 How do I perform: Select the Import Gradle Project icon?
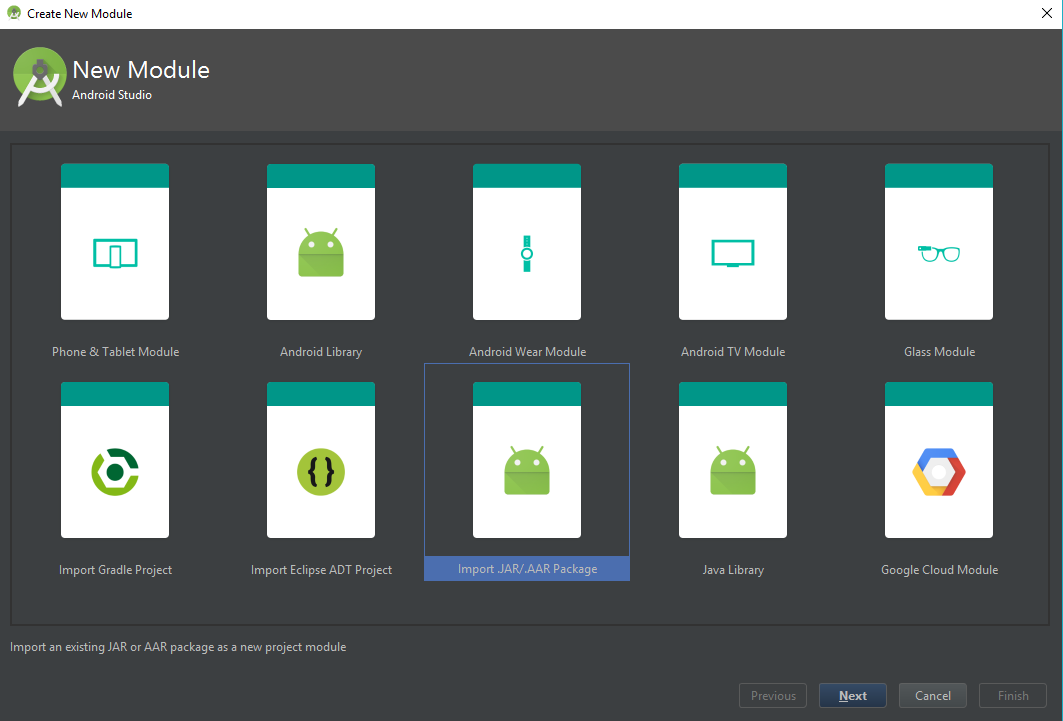tap(115, 471)
